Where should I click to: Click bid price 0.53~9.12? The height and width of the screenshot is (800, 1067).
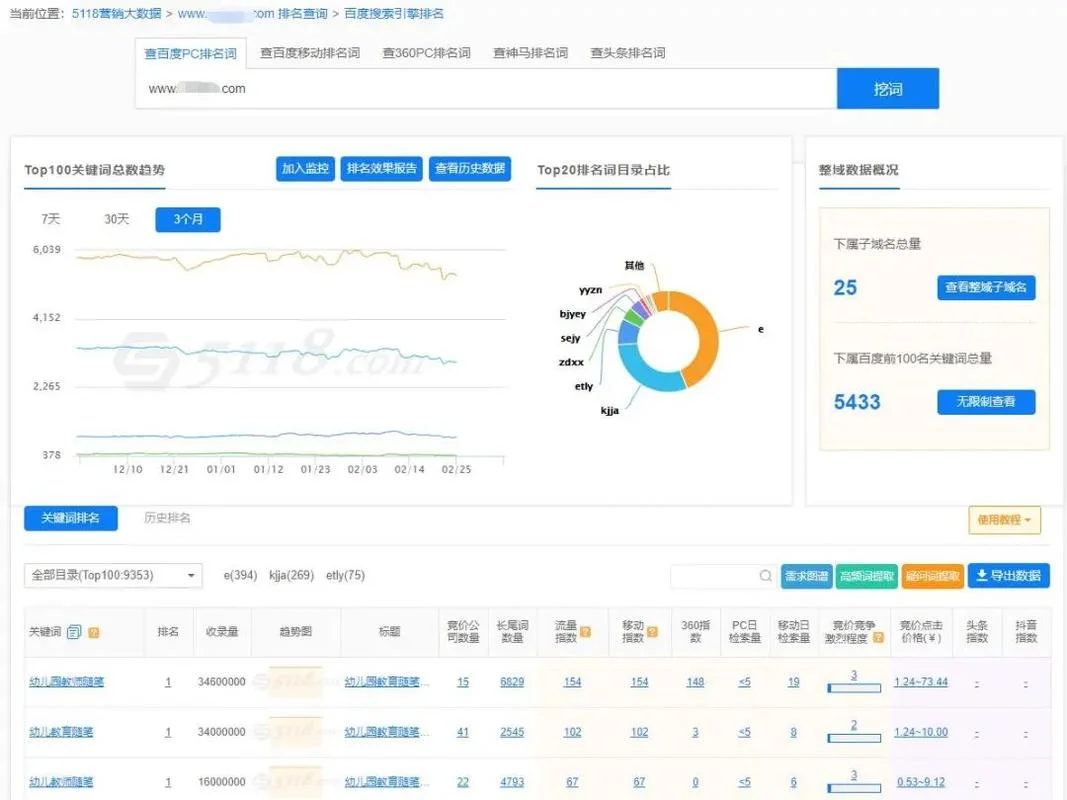pos(921,782)
